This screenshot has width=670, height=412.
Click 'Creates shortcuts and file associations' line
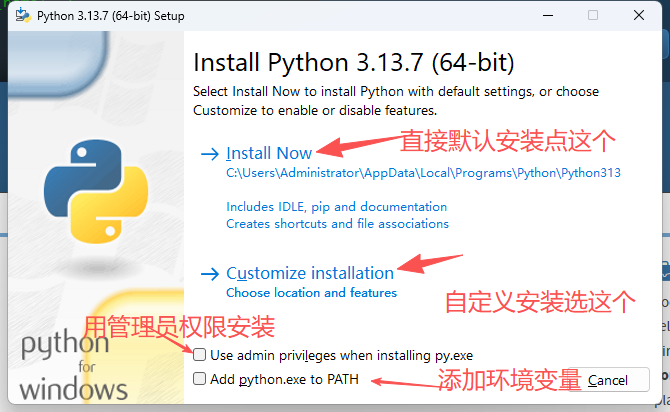pyautogui.click(x=337, y=223)
